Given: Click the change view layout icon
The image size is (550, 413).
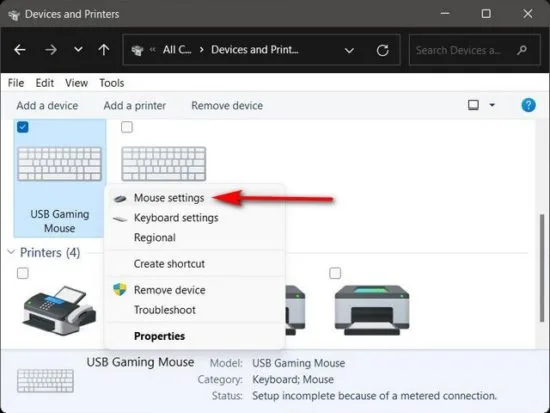Looking at the screenshot, I should 473,105.
